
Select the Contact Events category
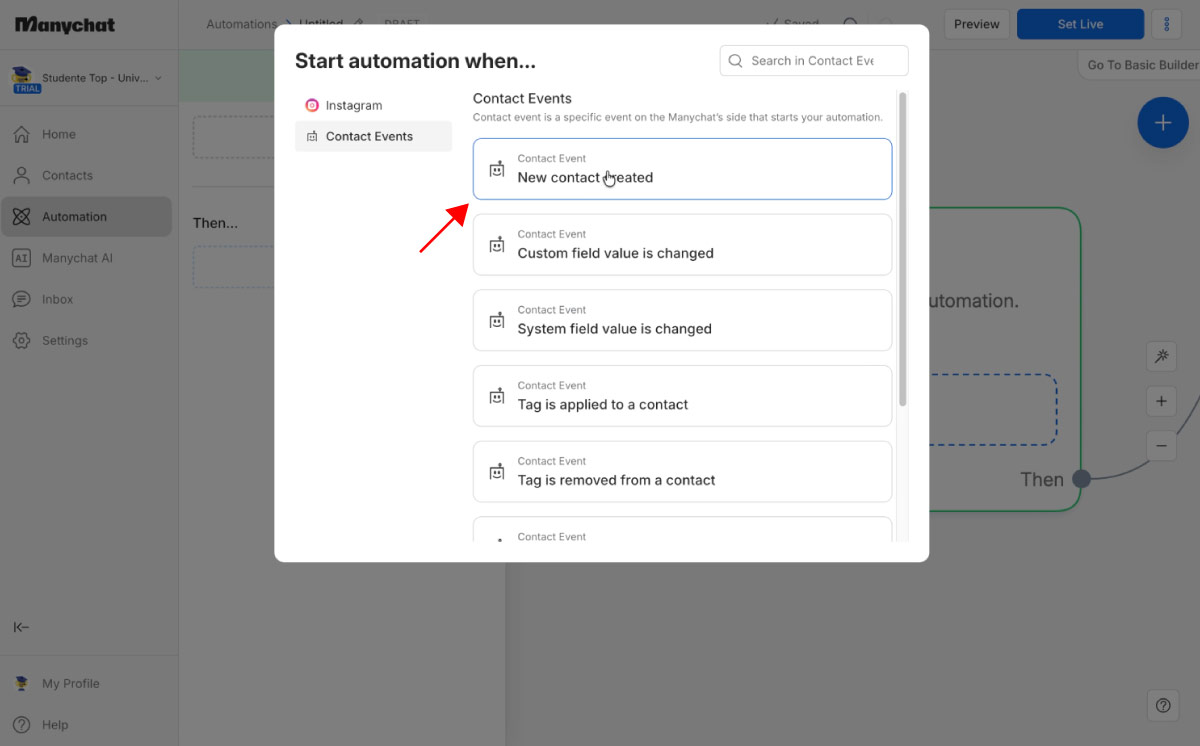(373, 136)
